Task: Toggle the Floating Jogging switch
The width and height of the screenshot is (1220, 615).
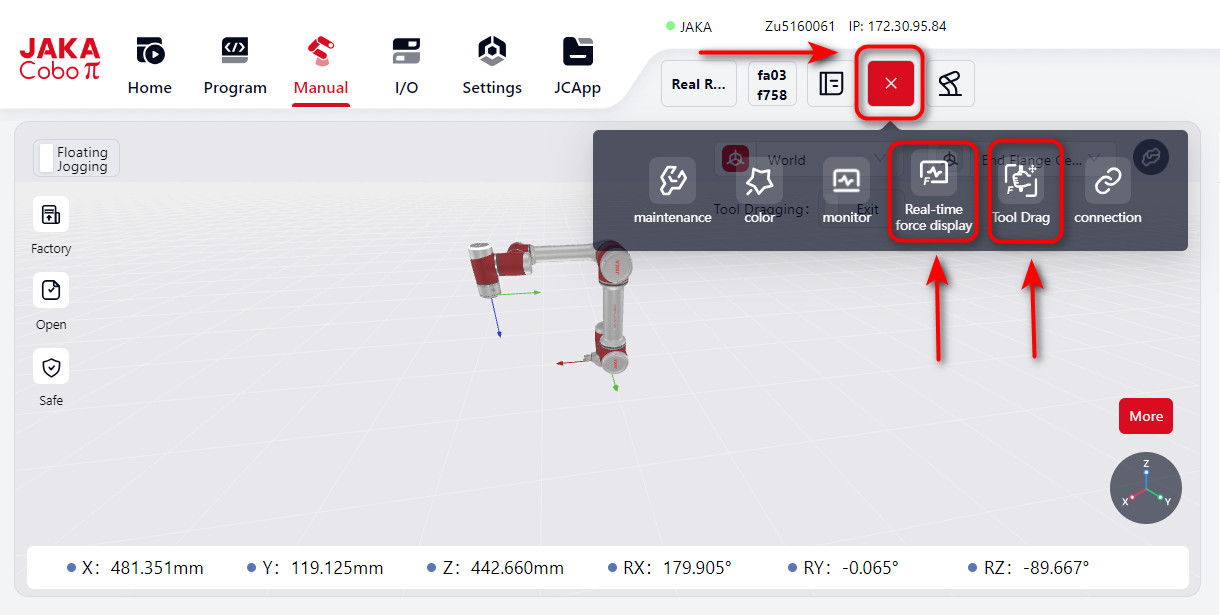Action: [x=47, y=159]
